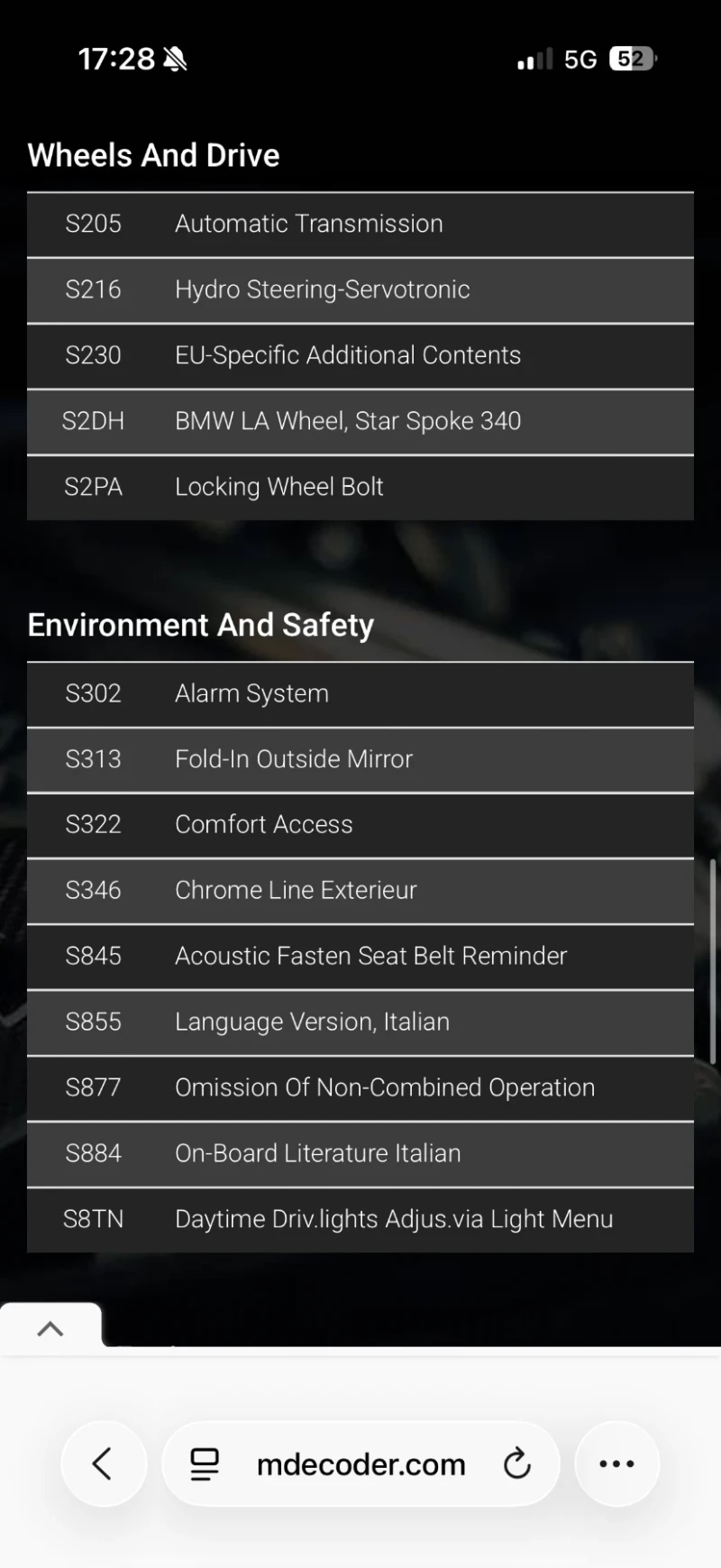Tap the silent mode bell icon
The image size is (721, 1568).
click(x=175, y=60)
